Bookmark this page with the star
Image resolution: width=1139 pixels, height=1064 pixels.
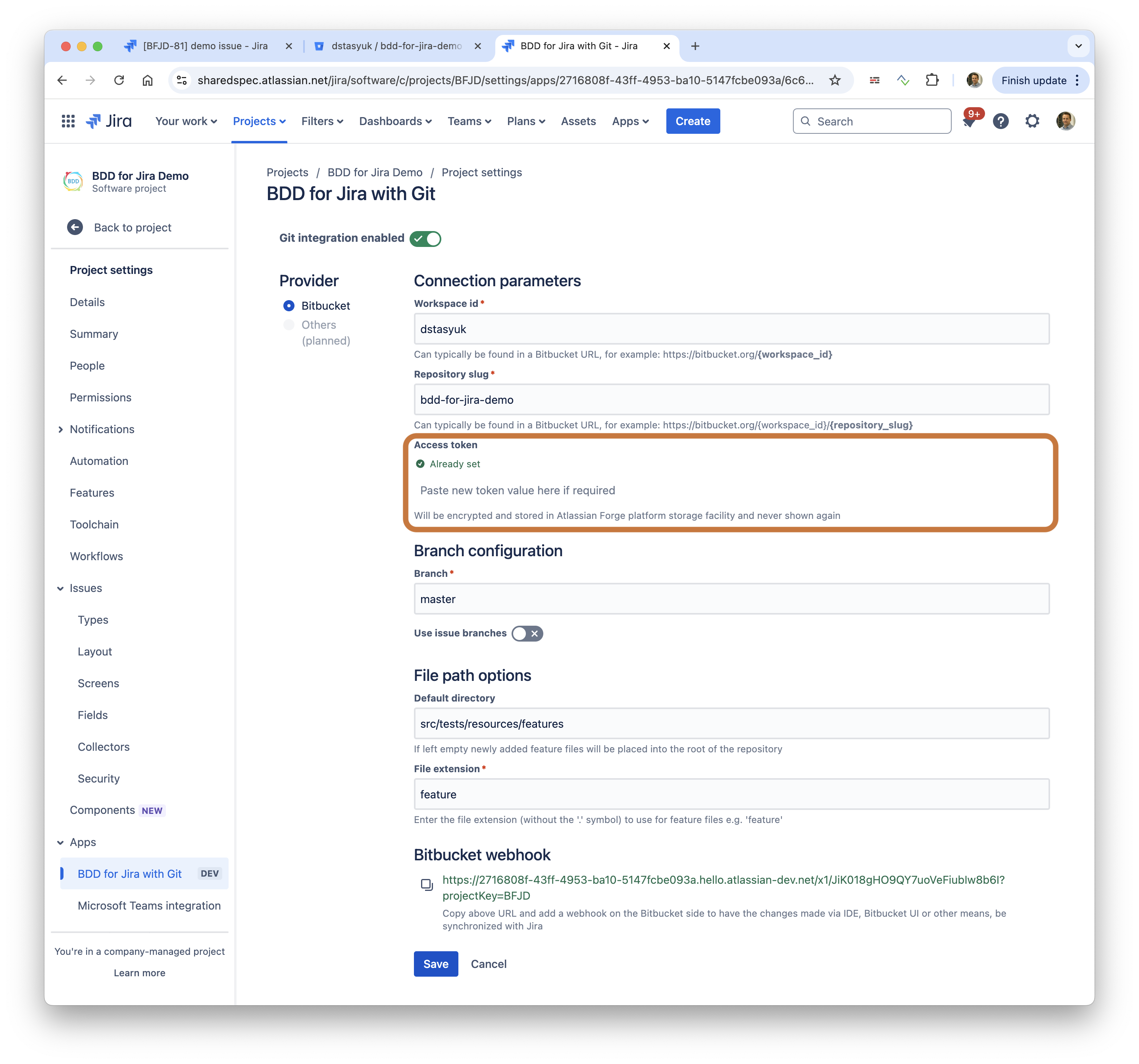point(835,80)
